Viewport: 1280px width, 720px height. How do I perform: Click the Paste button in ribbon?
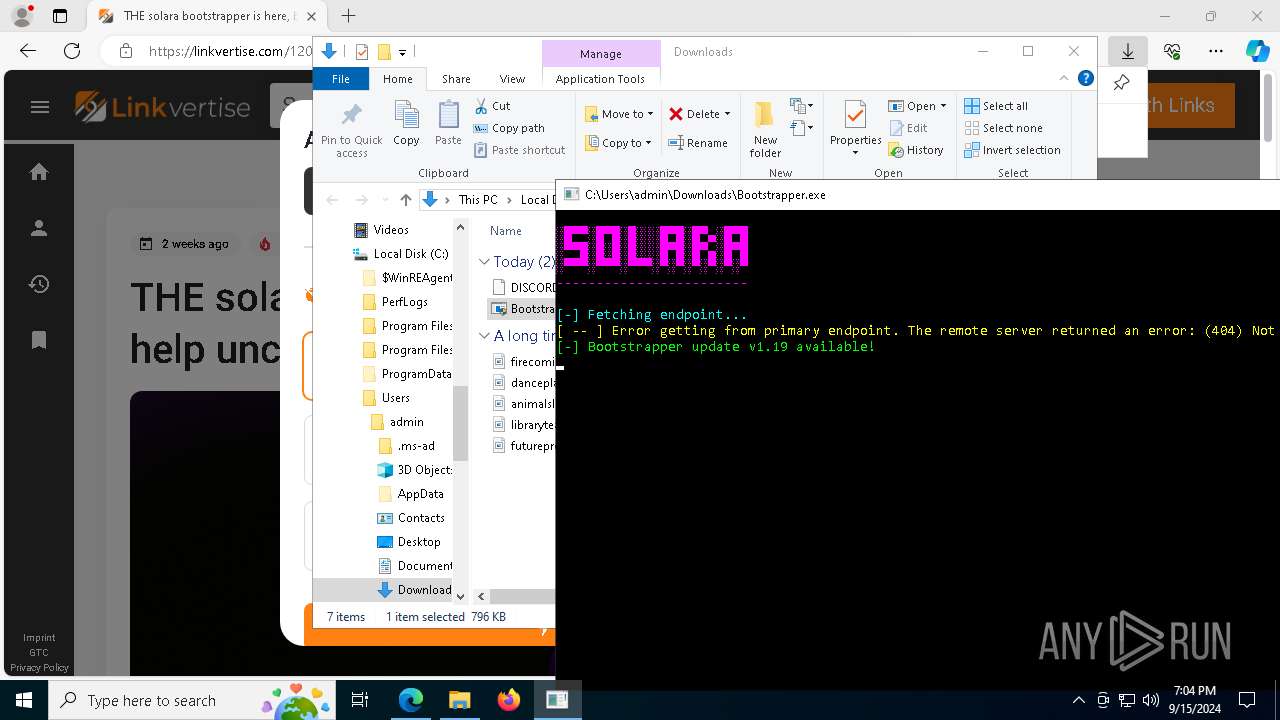click(x=448, y=124)
